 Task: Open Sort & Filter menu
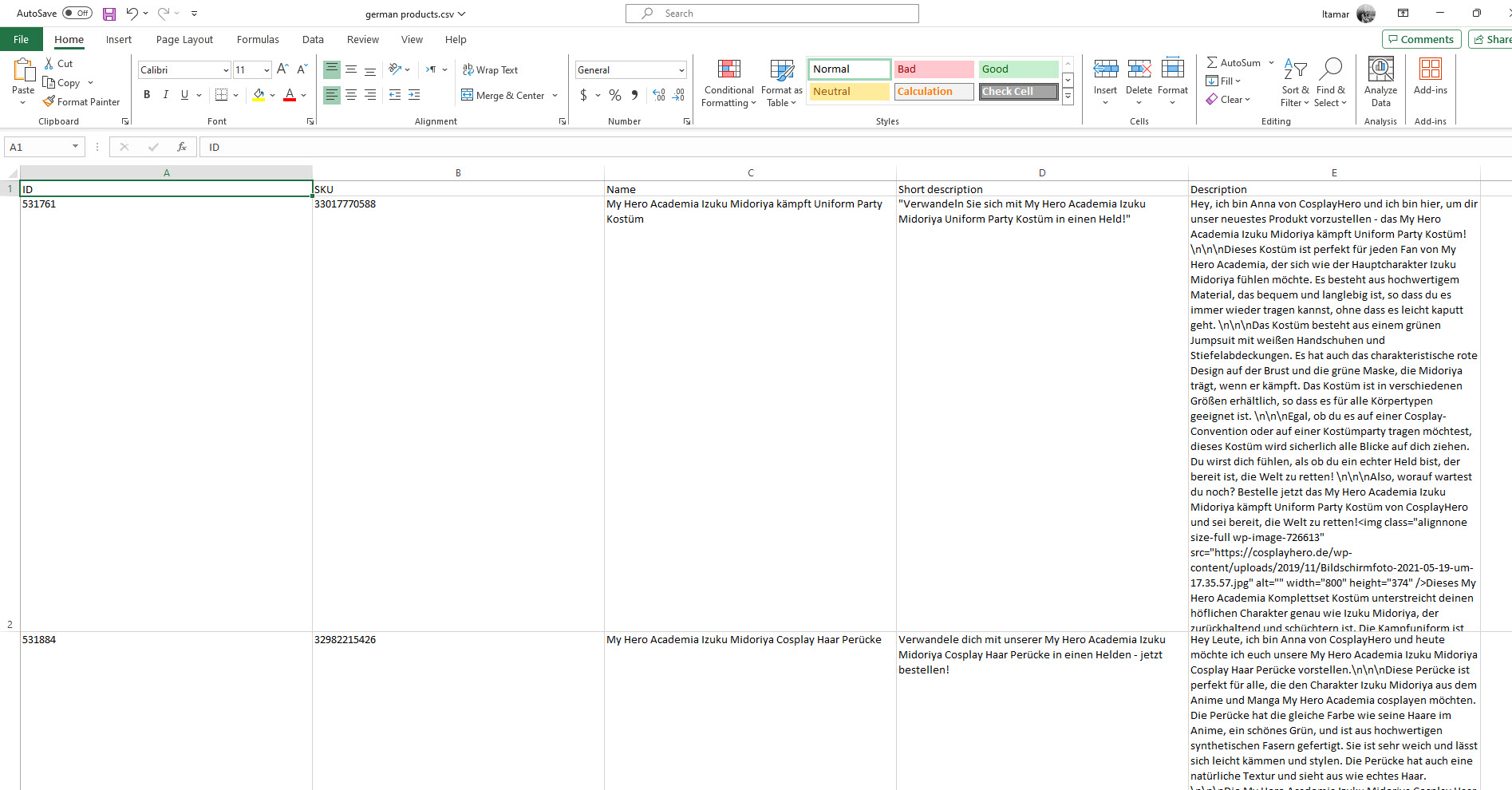click(x=1295, y=83)
